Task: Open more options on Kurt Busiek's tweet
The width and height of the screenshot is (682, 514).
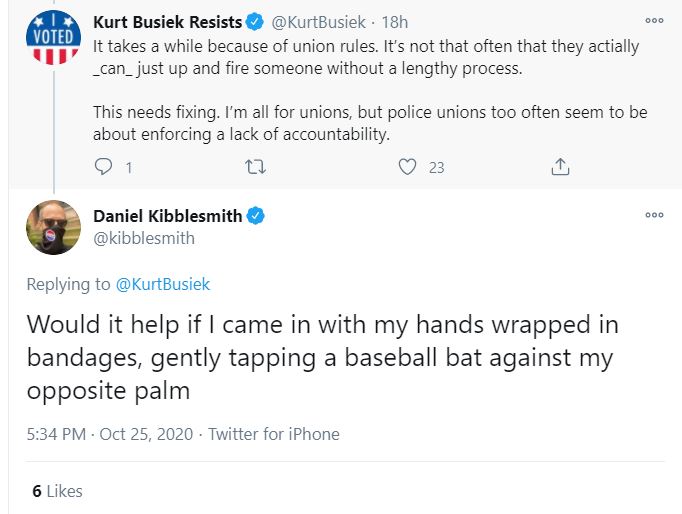Action: pyautogui.click(x=654, y=20)
